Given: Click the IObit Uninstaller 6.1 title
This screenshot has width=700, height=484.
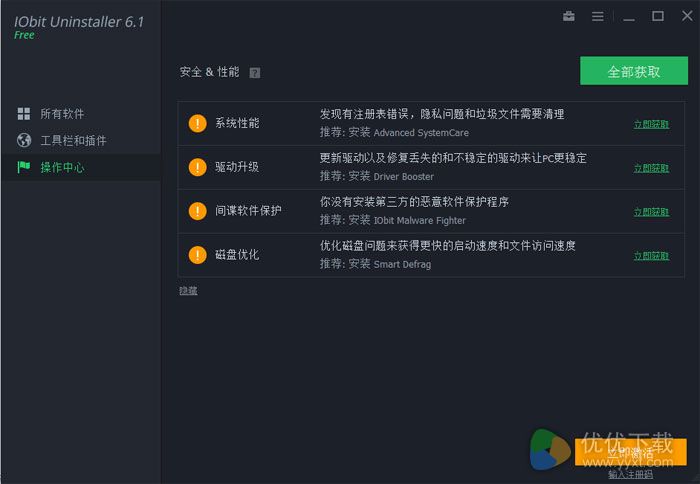Looking at the screenshot, I should [79, 21].
